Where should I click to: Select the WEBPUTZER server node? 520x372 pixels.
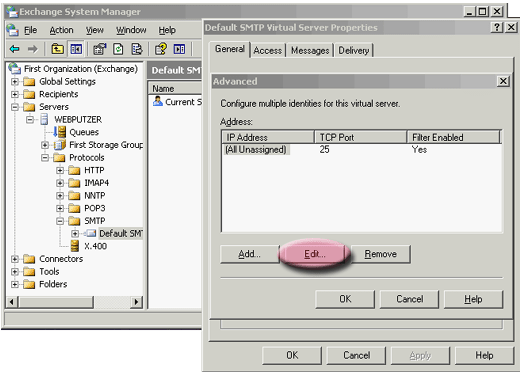[x=78, y=119]
